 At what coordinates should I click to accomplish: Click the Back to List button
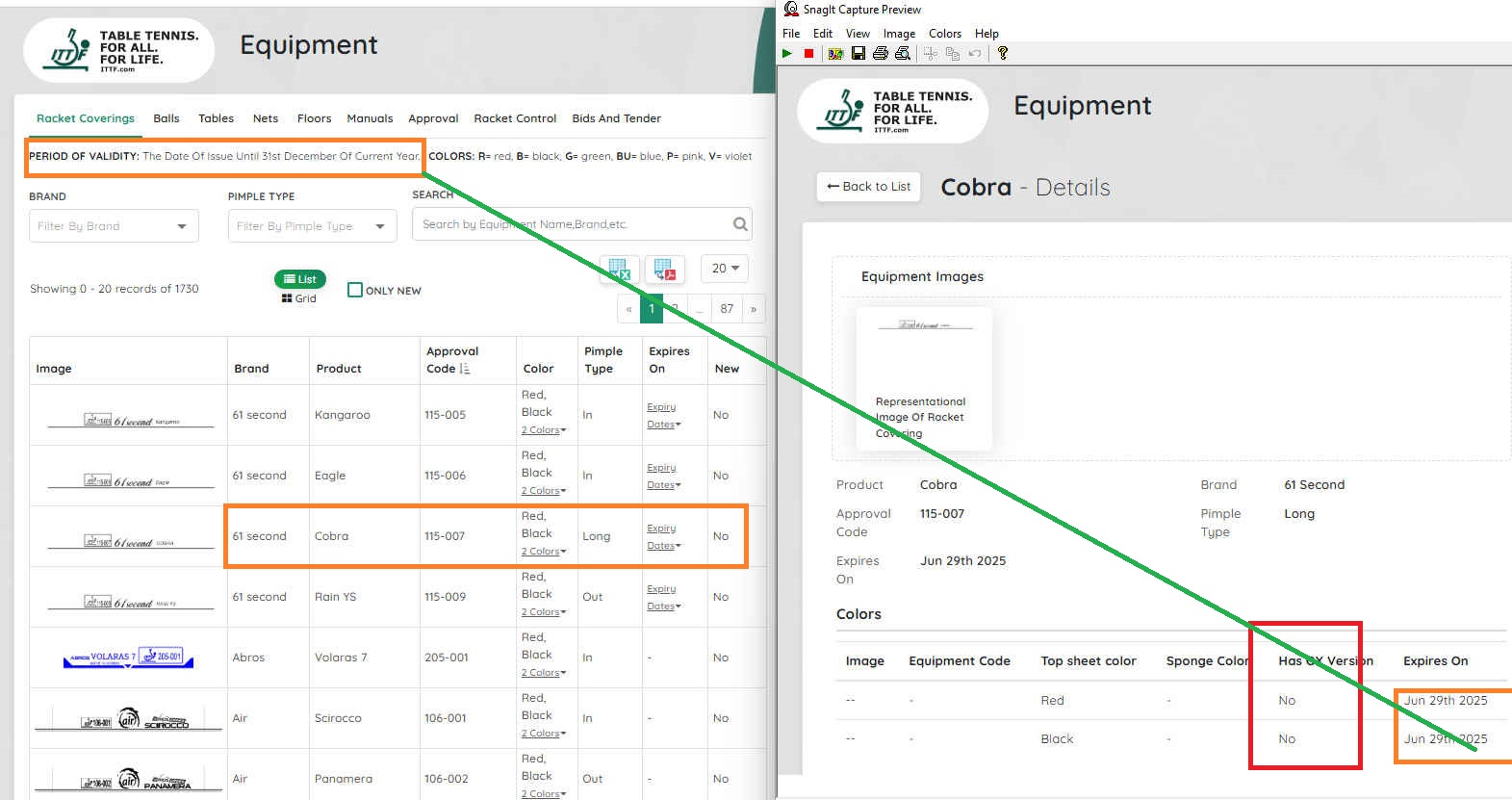(x=869, y=187)
